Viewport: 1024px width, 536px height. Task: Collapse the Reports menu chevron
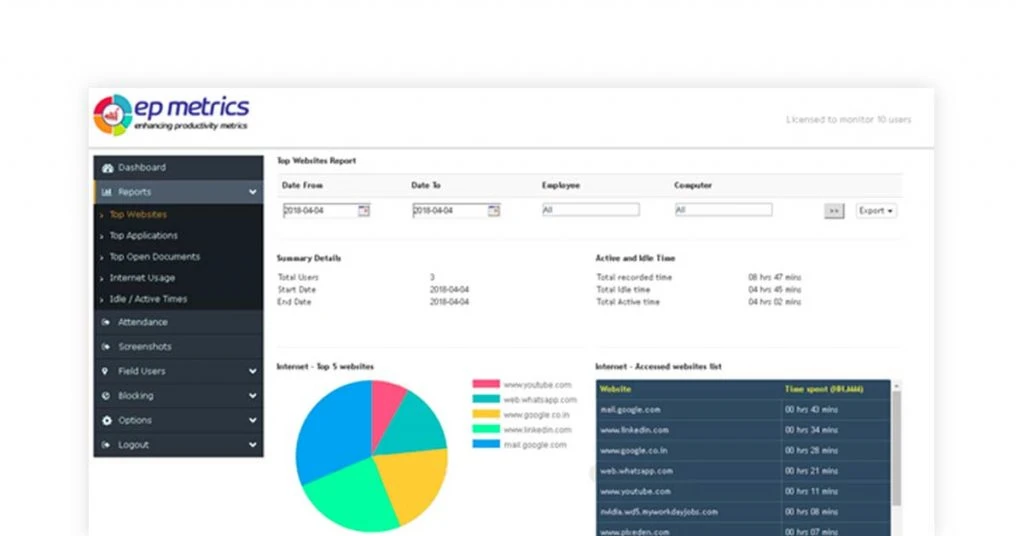point(253,192)
